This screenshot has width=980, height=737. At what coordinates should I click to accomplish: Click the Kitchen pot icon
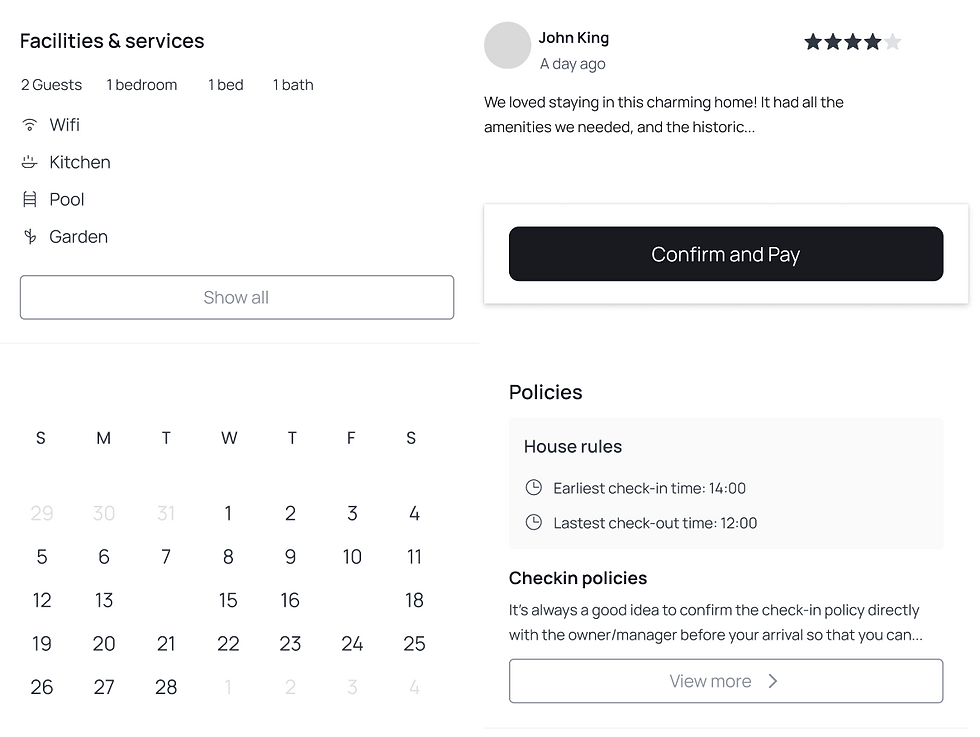30,162
